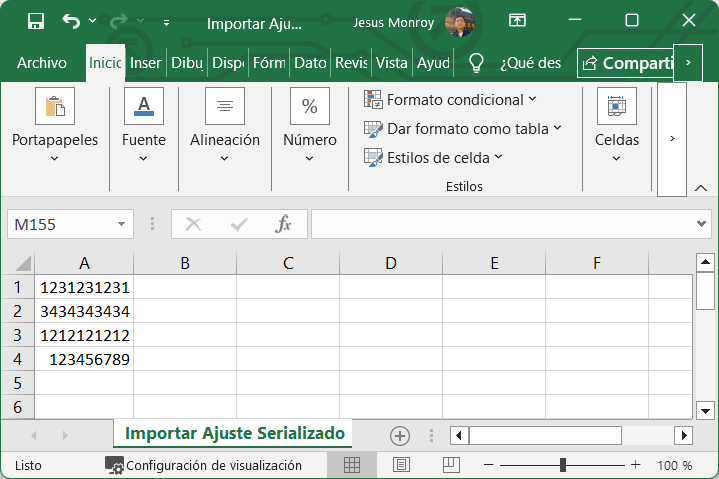719x479 pixels.
Task: Open the Portapapeles paste group
Action: click(55, 125)
